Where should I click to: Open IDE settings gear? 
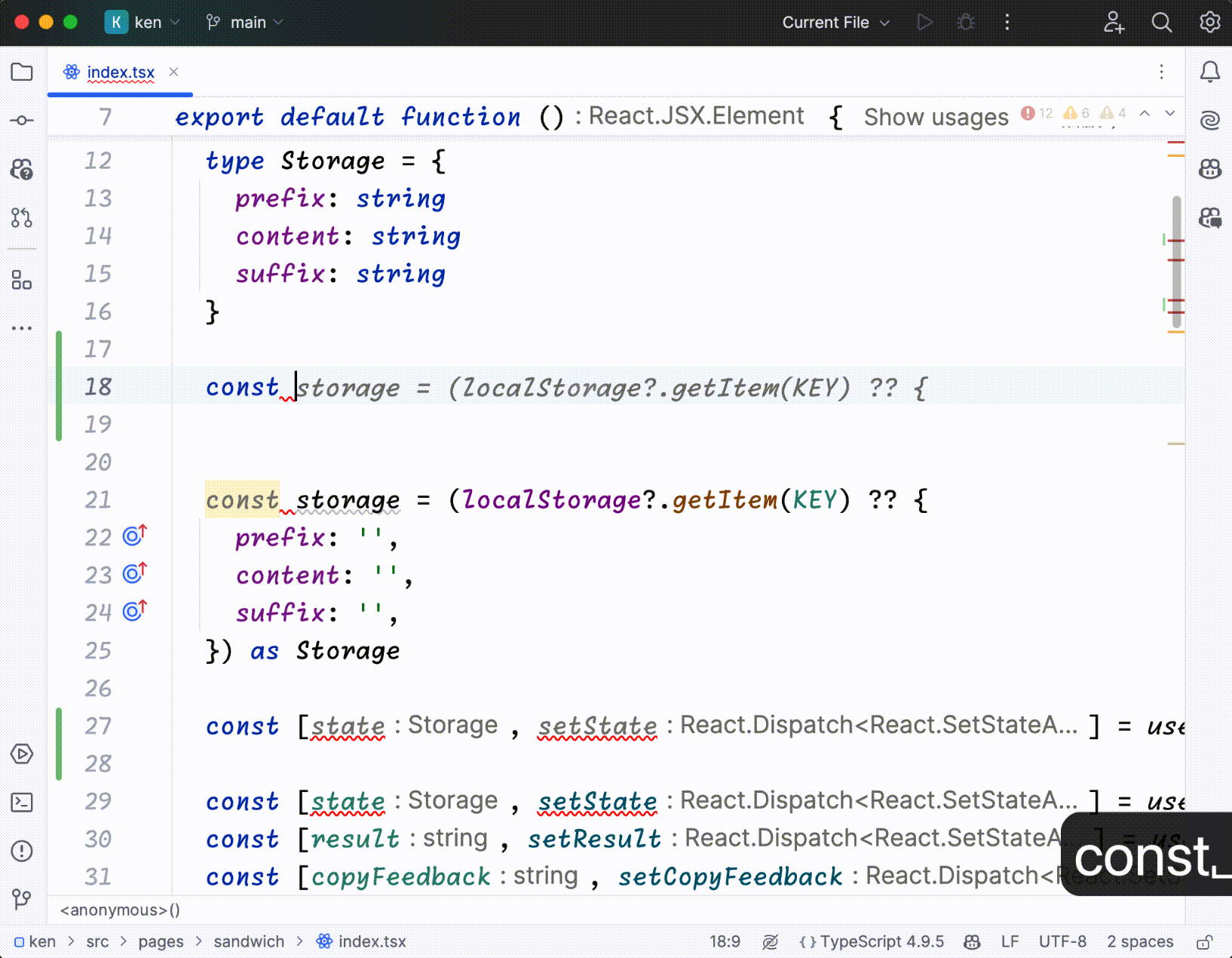1210,23
